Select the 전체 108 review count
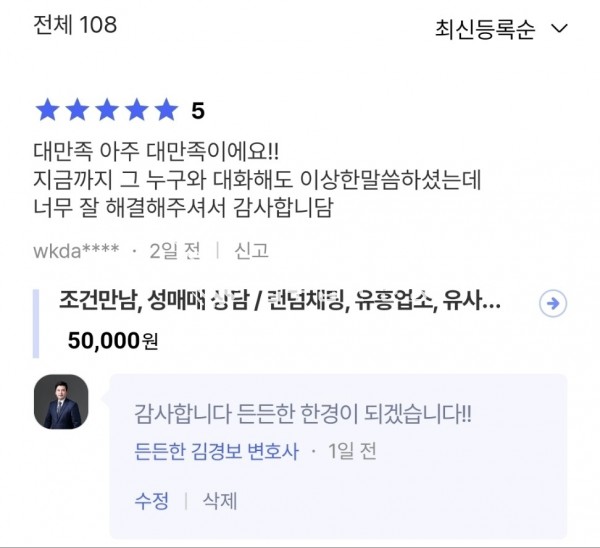This screenshot has height=548, width=600. pos(75,25)
